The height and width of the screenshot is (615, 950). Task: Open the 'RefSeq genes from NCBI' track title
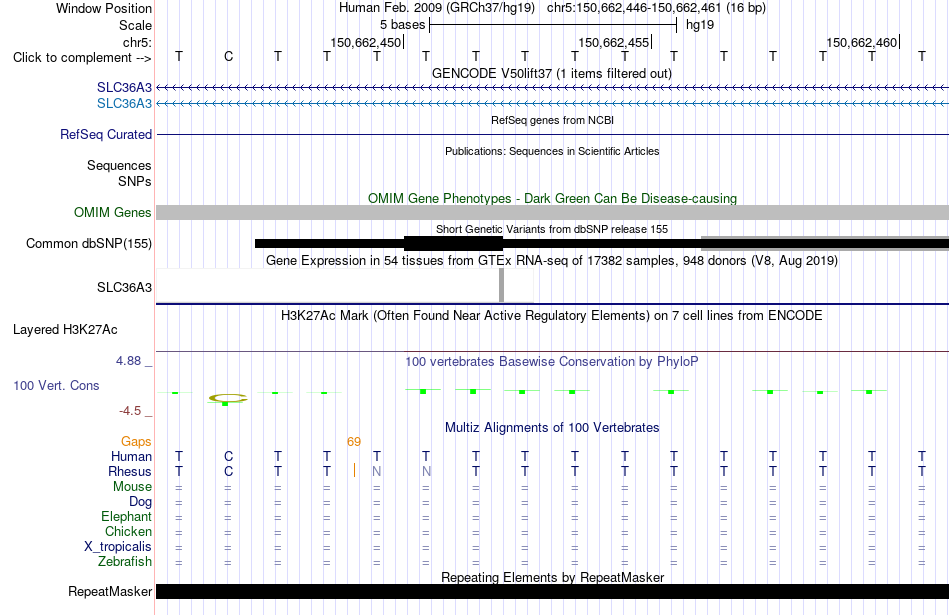552,120
